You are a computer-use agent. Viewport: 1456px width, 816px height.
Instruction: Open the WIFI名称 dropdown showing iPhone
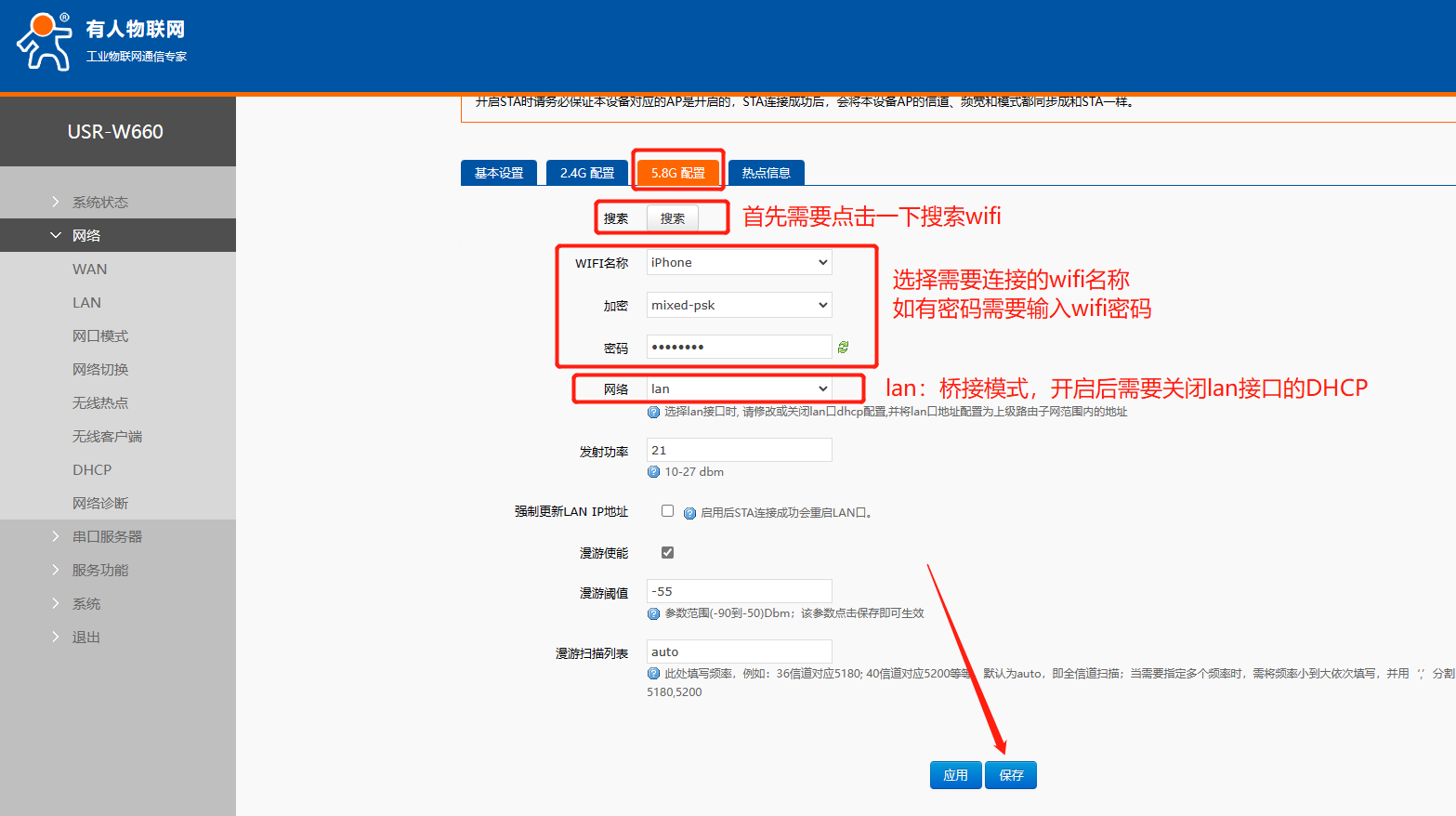click(x=739, y=263)
